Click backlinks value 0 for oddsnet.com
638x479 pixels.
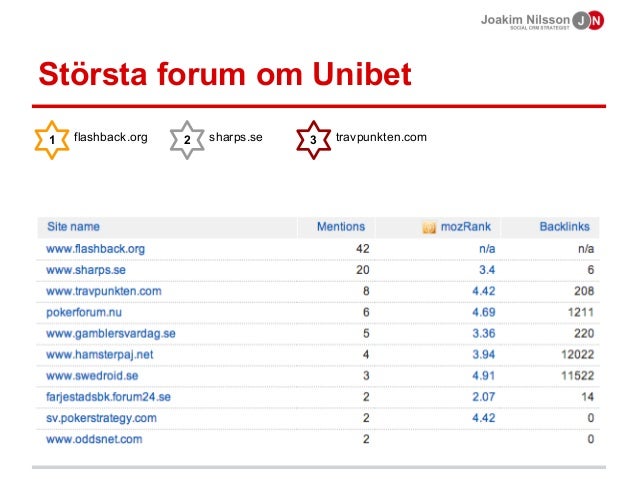(590, 439)
